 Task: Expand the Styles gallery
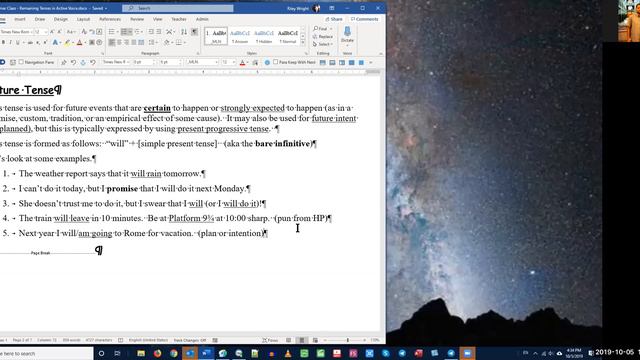pyautogui.click(x=303, y=42)
